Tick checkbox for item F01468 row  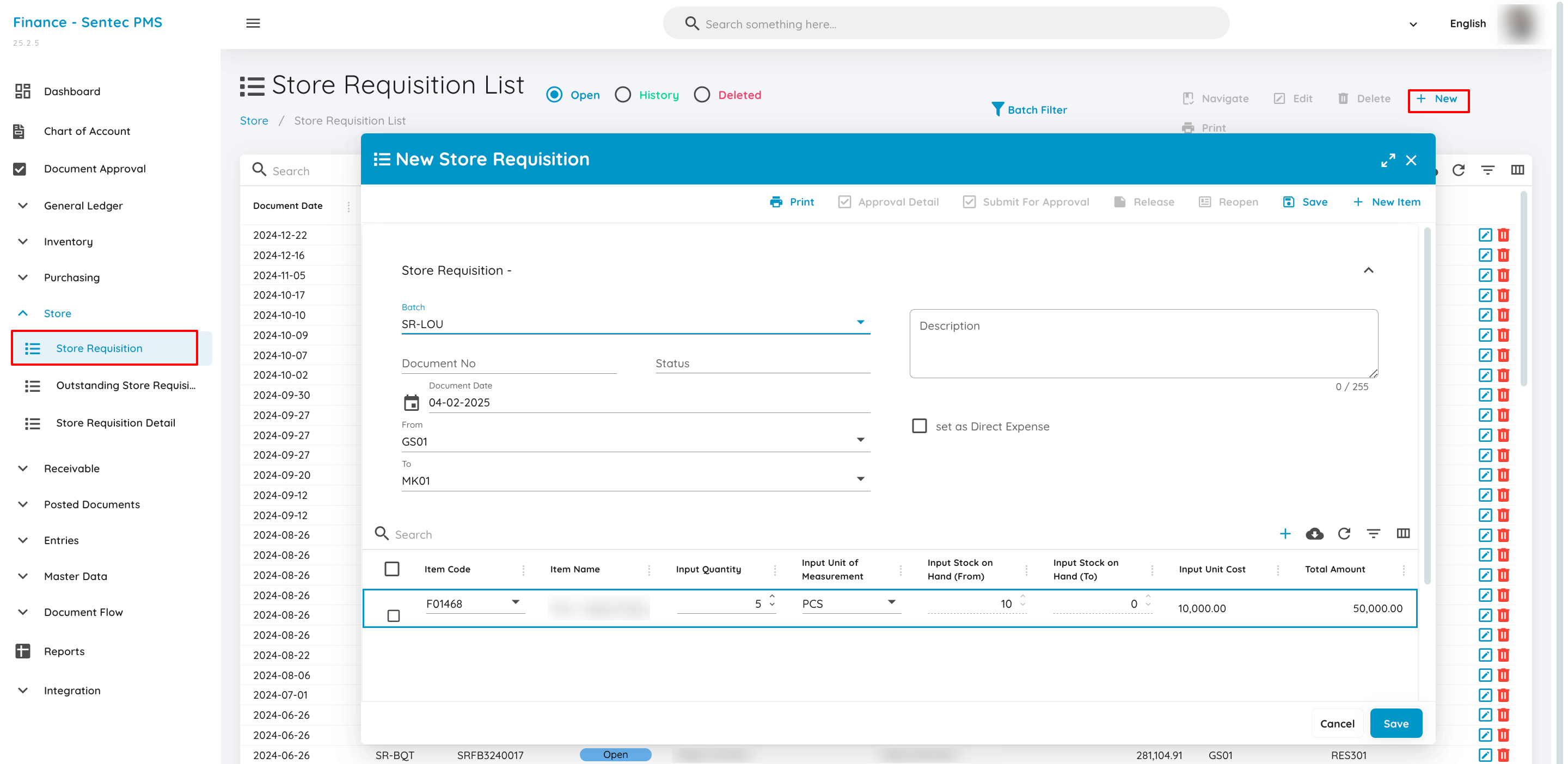pos(394,615)
